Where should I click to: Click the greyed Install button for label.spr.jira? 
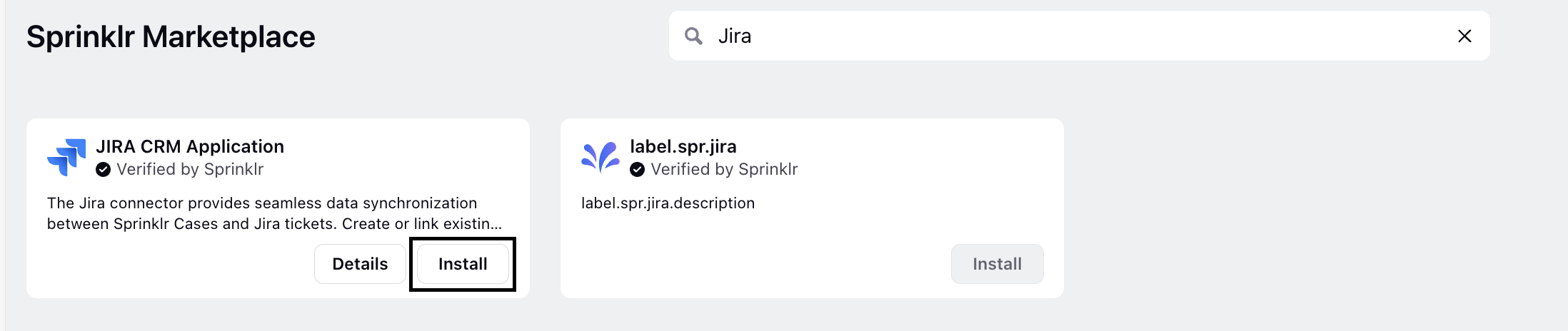[x=997, y=264]
